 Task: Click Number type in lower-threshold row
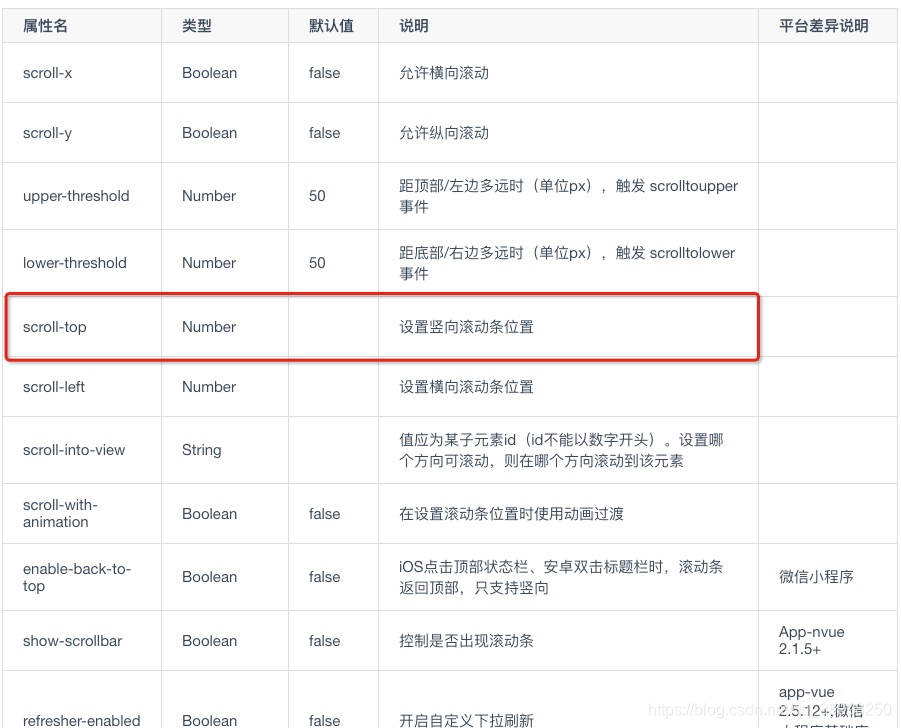pos(209,263)
